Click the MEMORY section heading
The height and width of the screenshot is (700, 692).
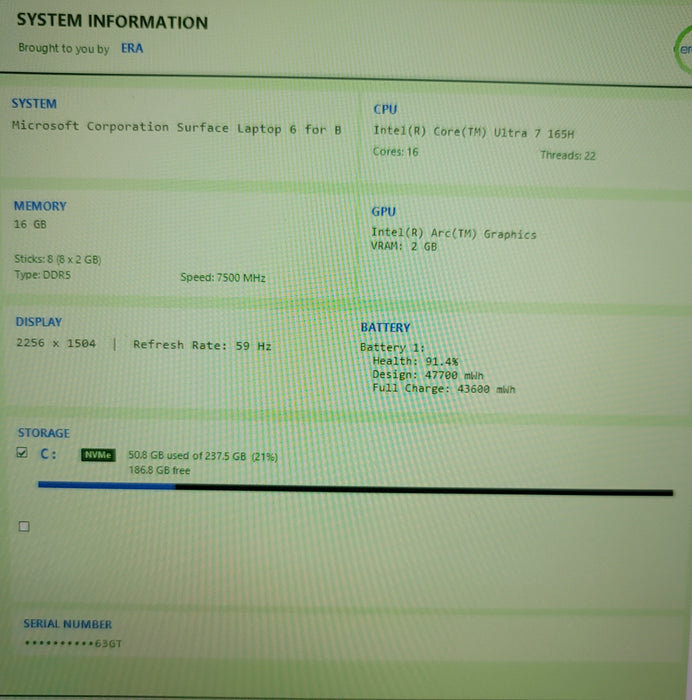pos(40,206)
